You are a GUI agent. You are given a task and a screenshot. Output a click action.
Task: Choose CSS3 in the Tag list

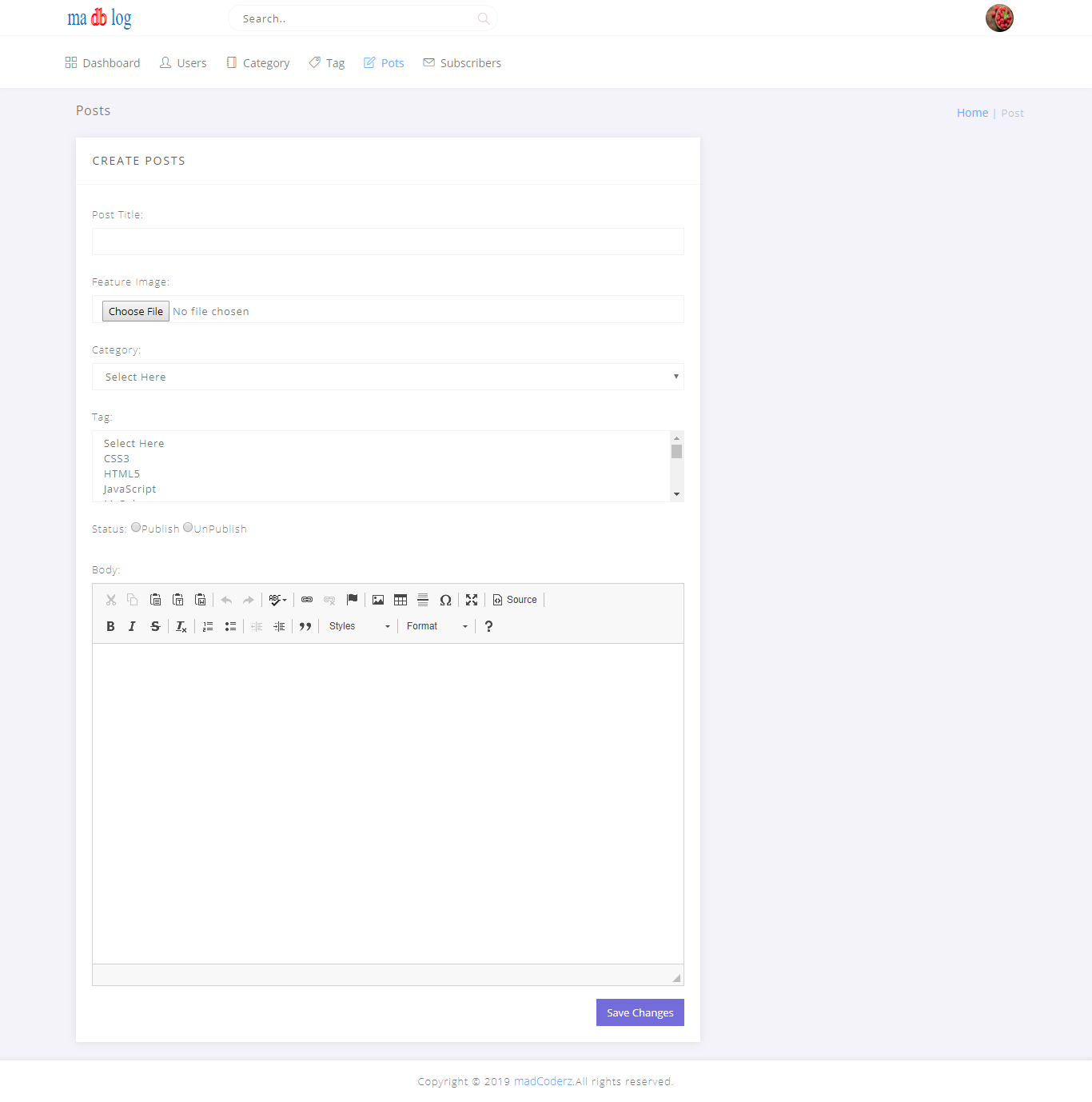point(117,459)
